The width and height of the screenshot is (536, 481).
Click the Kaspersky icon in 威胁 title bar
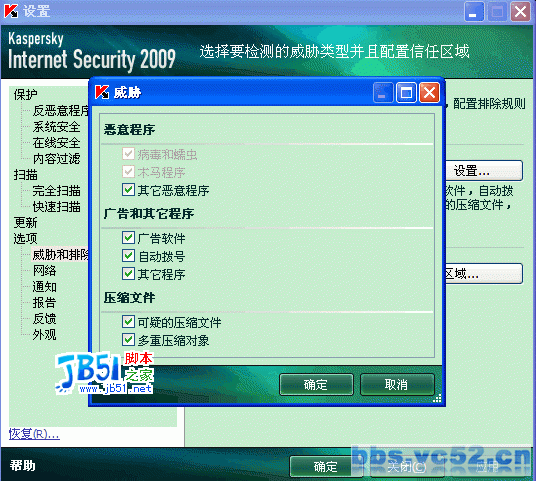click(102, 92)
